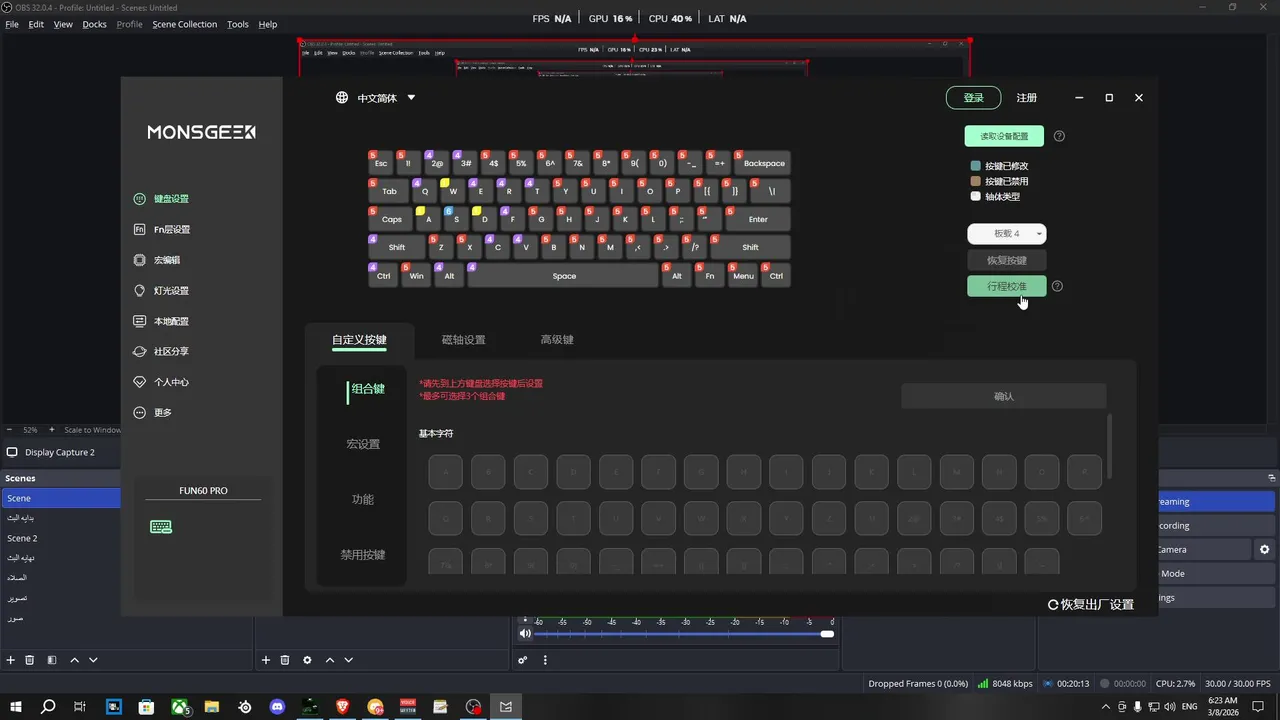The image size is (1280, 720).
Task: Open Discord from the Windows taskbar
Action: point(277,707)
